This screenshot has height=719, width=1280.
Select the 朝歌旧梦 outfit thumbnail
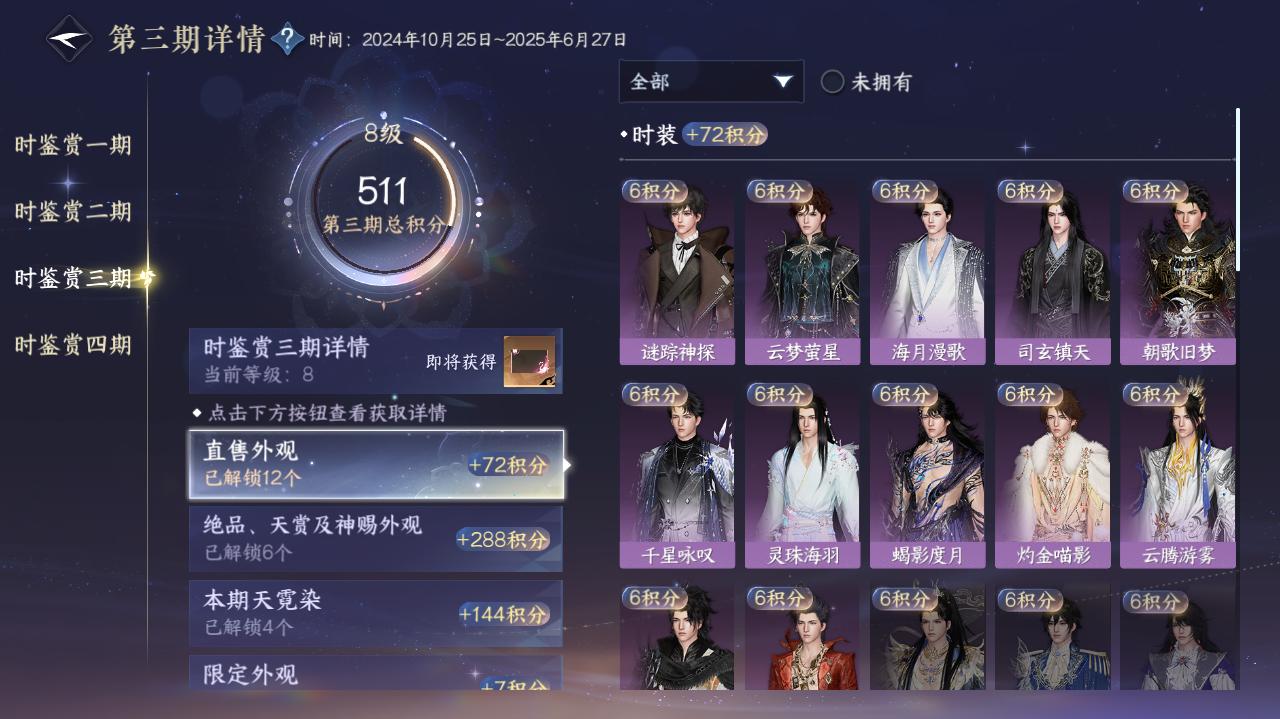coord(1178,272)
